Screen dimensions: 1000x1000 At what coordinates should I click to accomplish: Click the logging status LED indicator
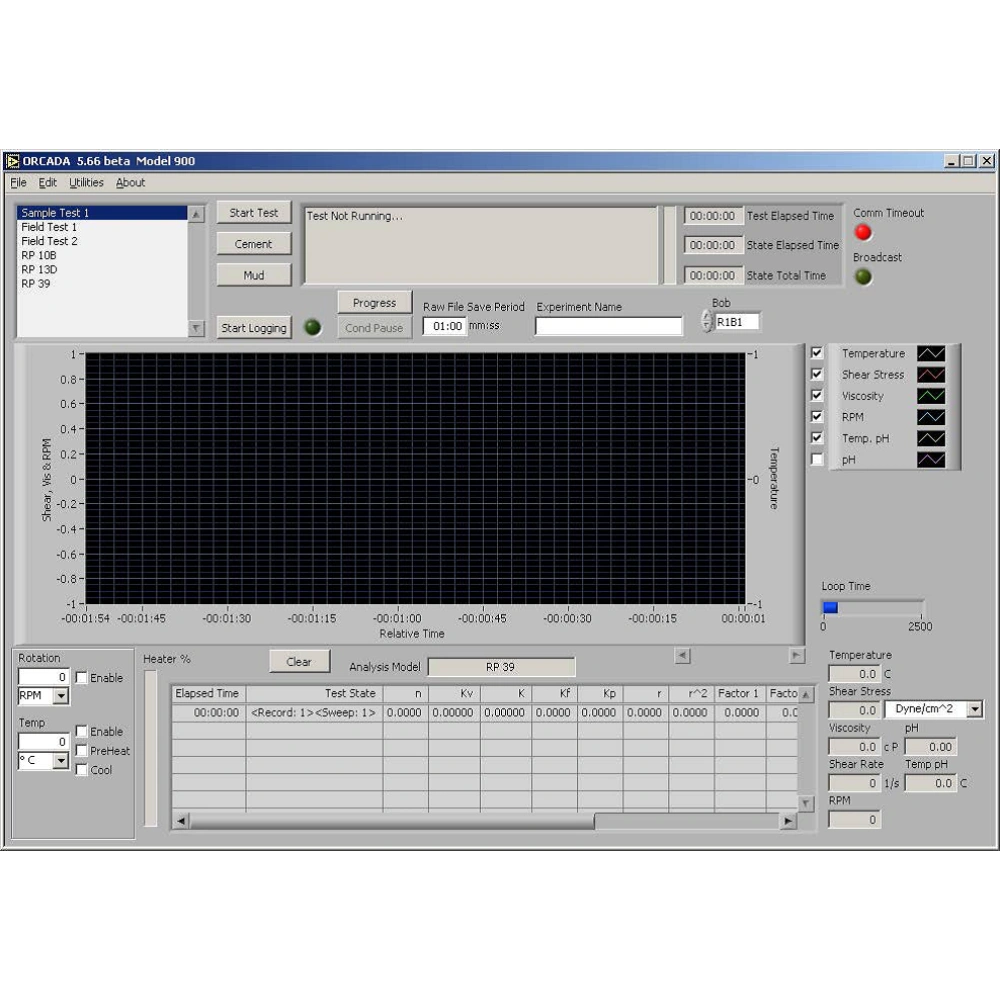click(x=313, y=328)
